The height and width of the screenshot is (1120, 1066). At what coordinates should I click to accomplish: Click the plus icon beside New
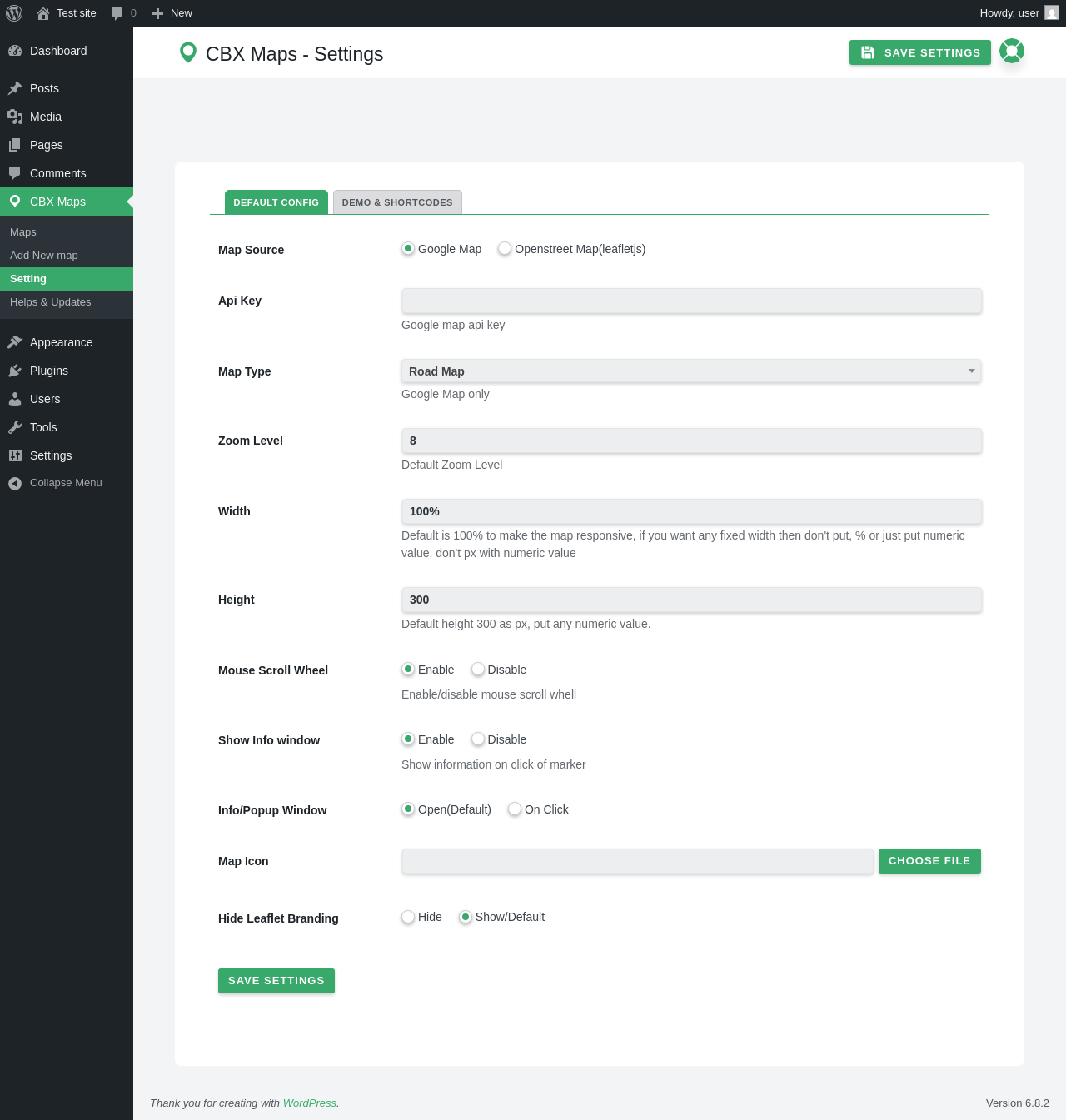pyautogui.click(x=157, y=13)
